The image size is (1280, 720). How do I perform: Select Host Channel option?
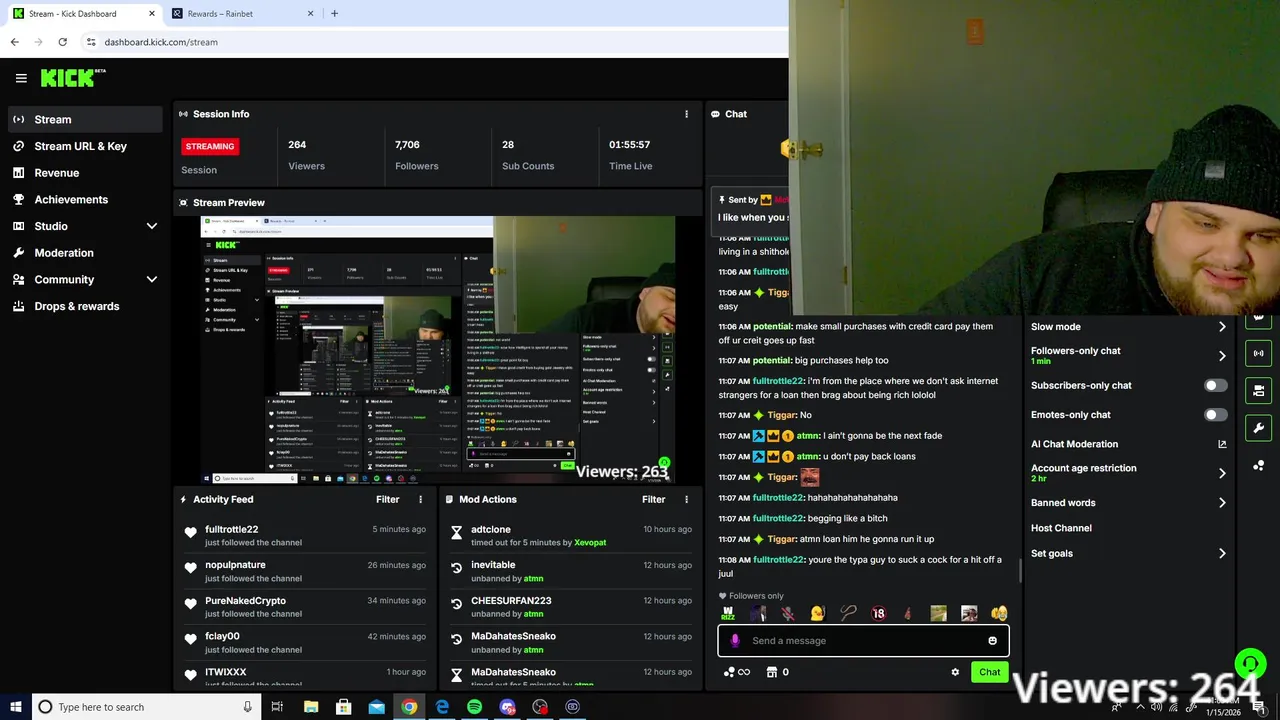coord(1061,528)
